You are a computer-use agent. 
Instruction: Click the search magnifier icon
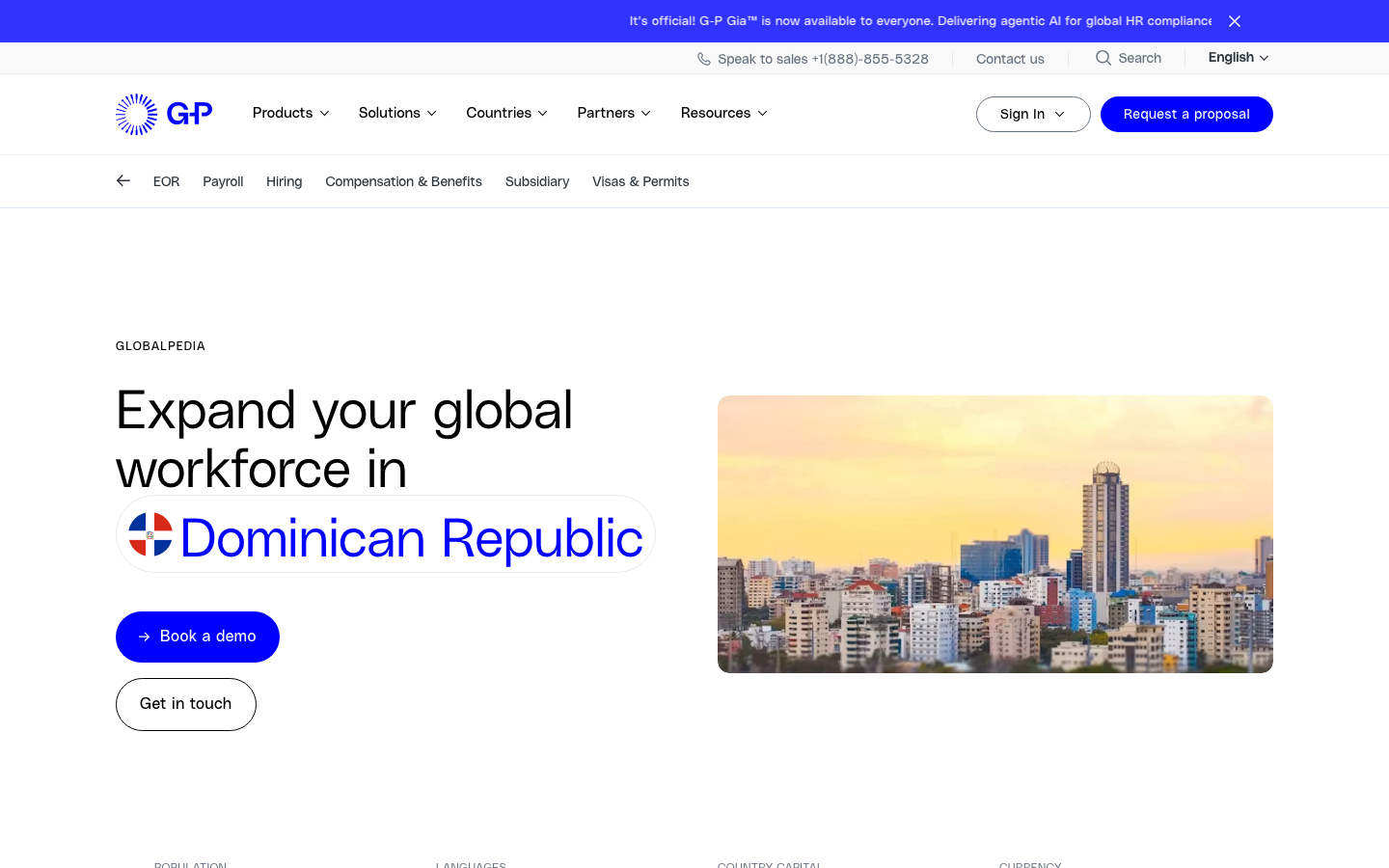(1103, 58)
